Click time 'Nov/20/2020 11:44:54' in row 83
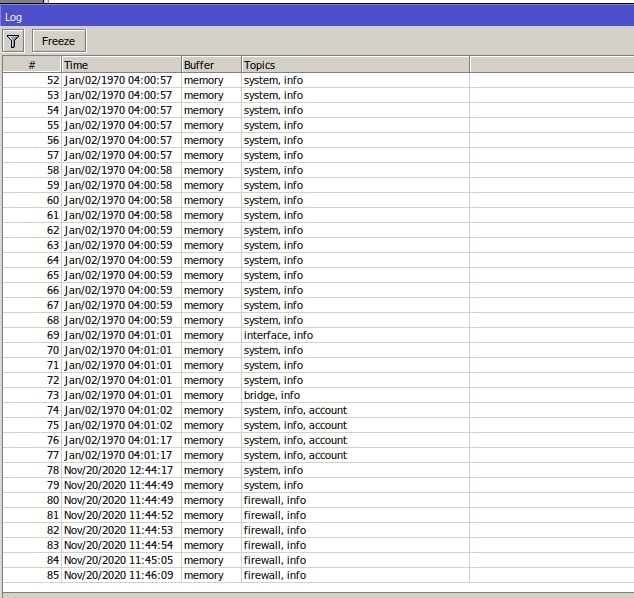Image resolution: width=634 pixels, height=598 pixels. 118,545
